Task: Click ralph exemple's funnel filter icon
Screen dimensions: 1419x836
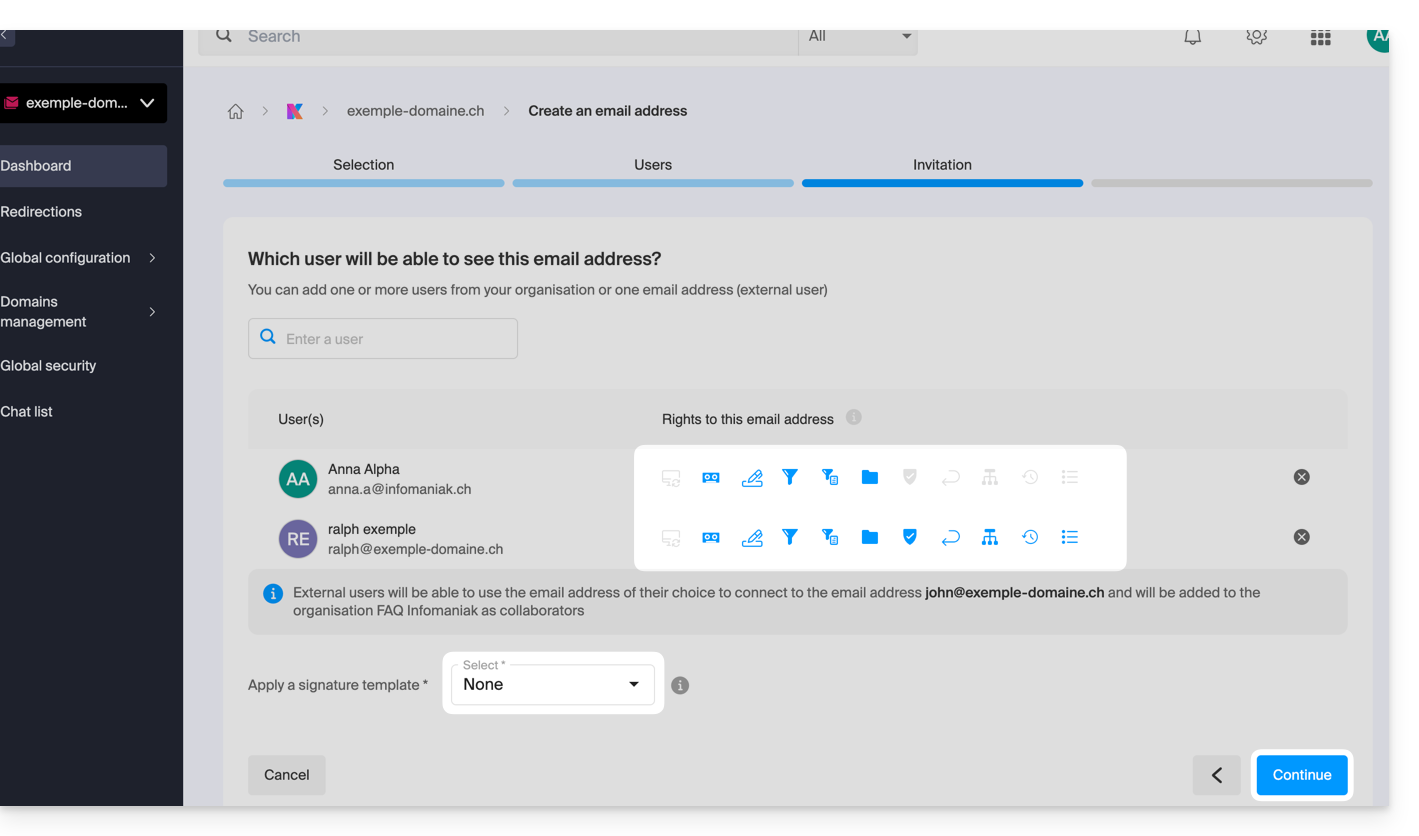Action: tap(790, 538)
